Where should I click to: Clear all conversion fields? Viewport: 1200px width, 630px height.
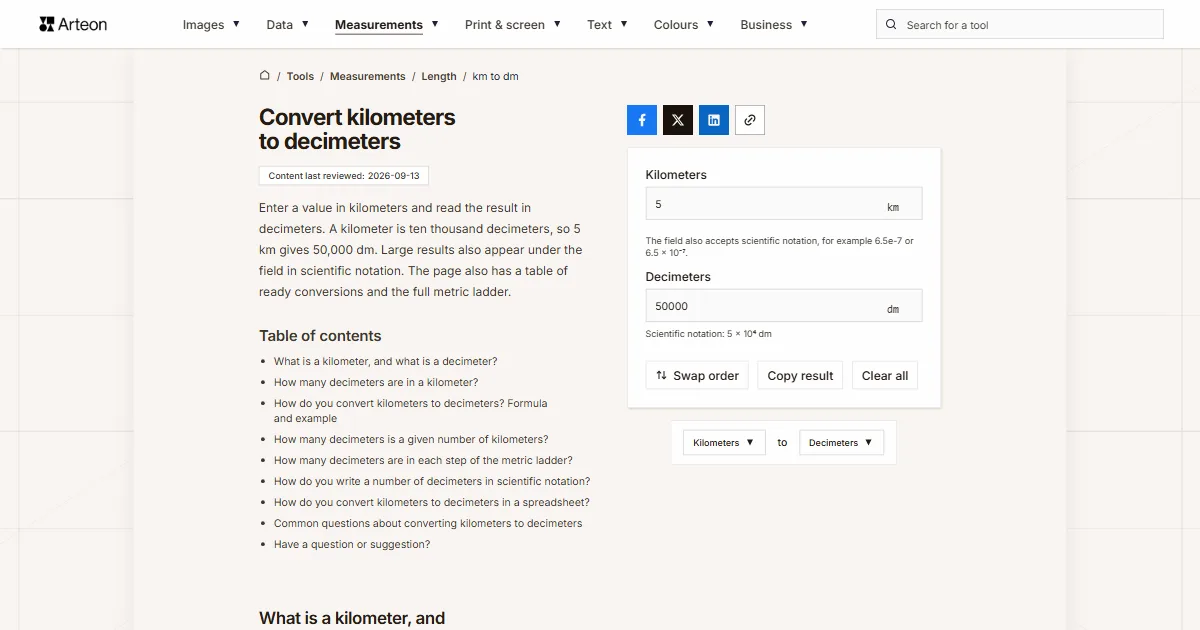point(885,376)
